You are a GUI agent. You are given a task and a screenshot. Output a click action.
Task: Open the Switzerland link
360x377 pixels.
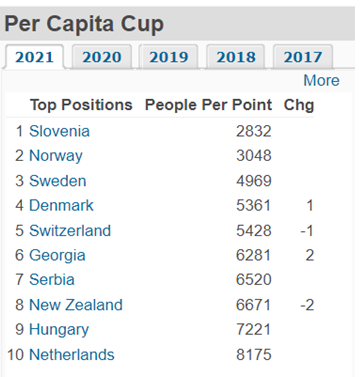click(70, 230)
